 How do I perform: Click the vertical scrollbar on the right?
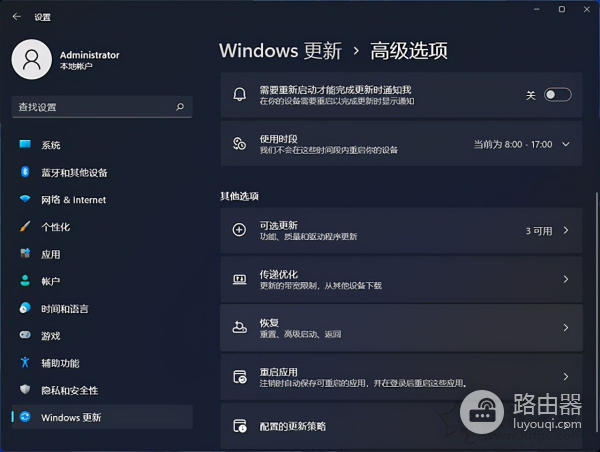tap(596, 310)
